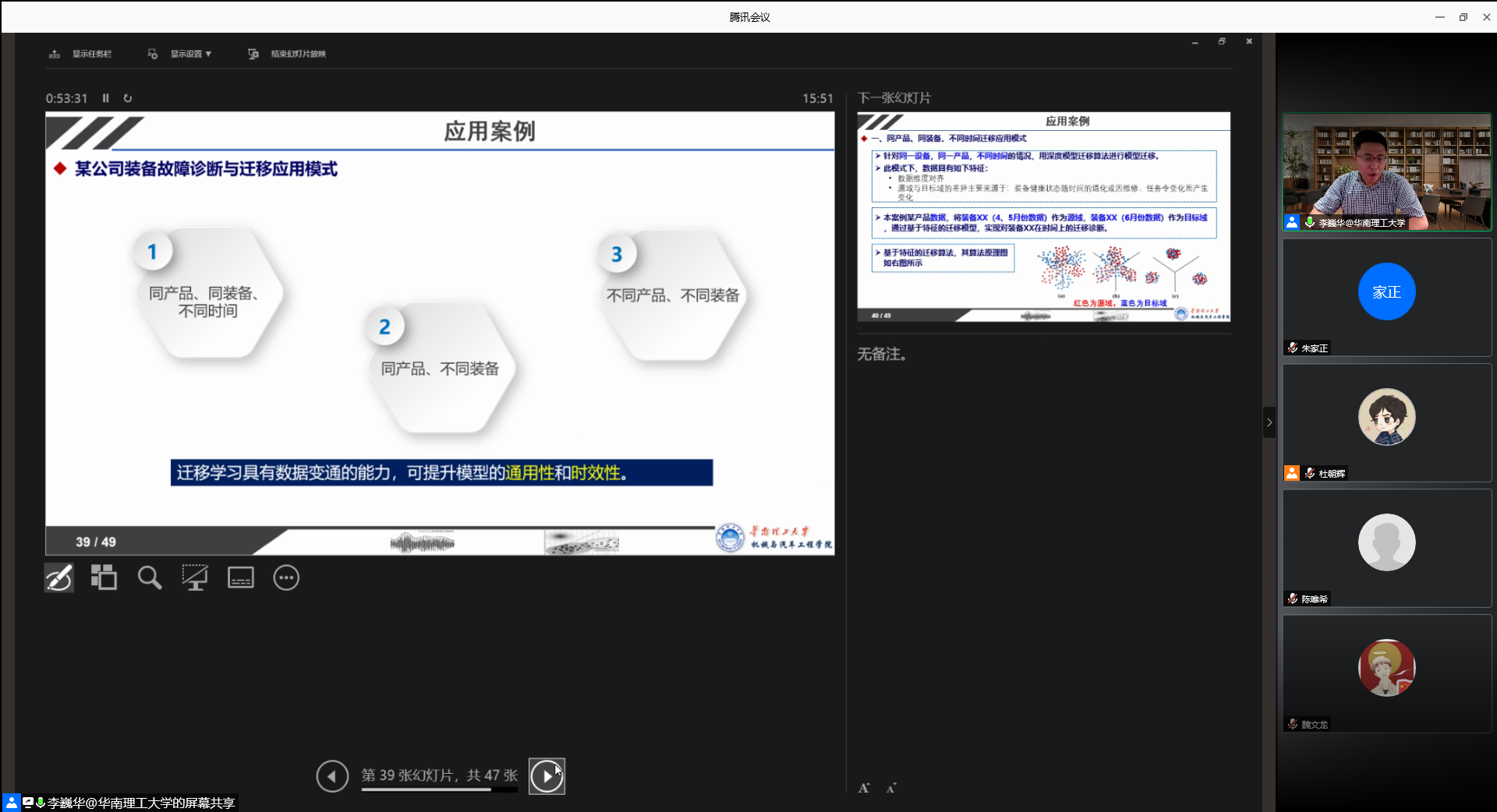
Task: Restart the presentation timer
Action: tap(128, 98)
